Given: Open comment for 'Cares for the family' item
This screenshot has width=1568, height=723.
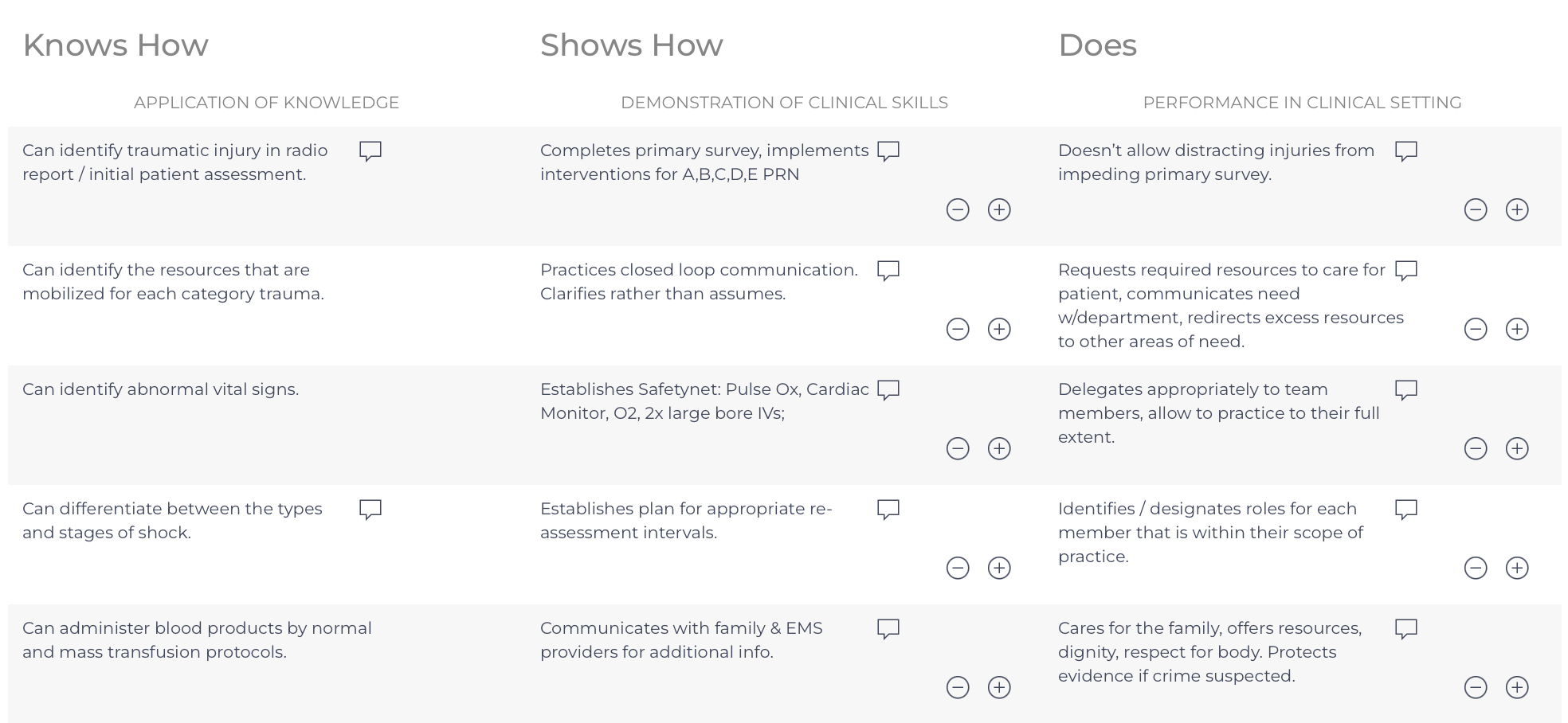Looking at the screenshot, I should point(1406,628).
